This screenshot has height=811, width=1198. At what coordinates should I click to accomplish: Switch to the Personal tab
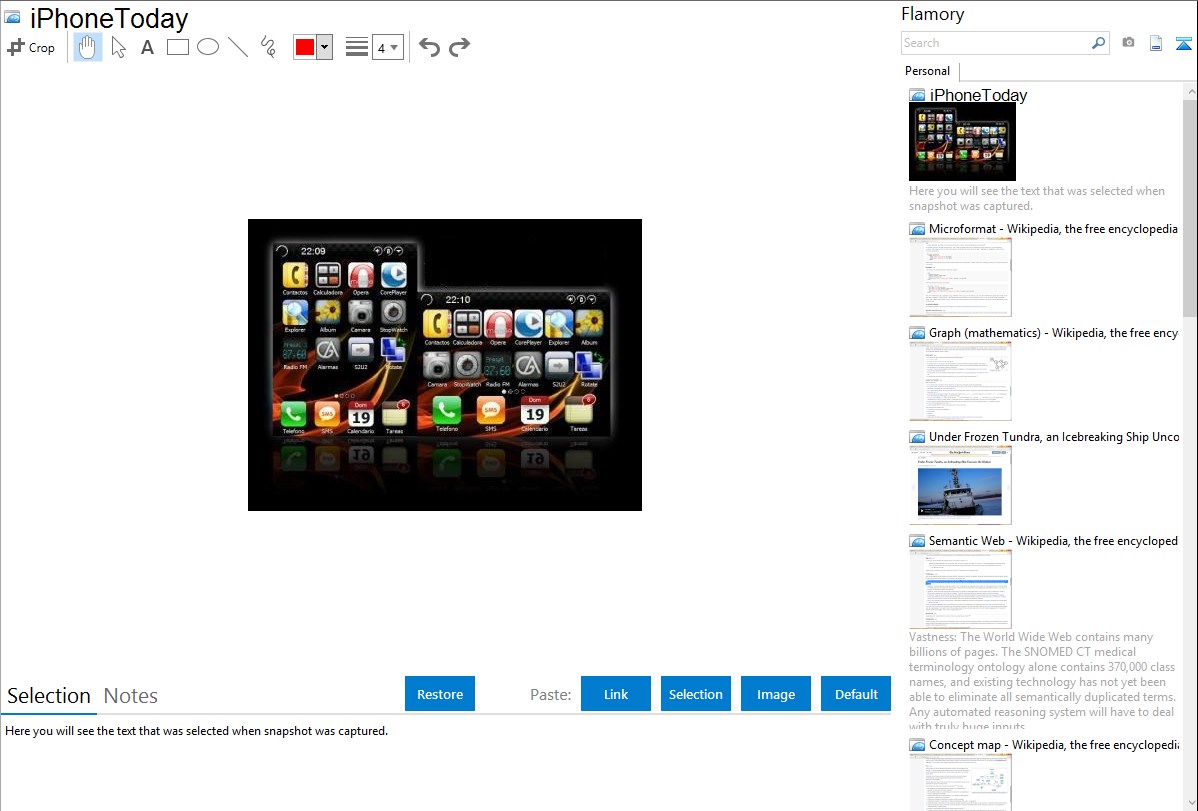(928, 70)
